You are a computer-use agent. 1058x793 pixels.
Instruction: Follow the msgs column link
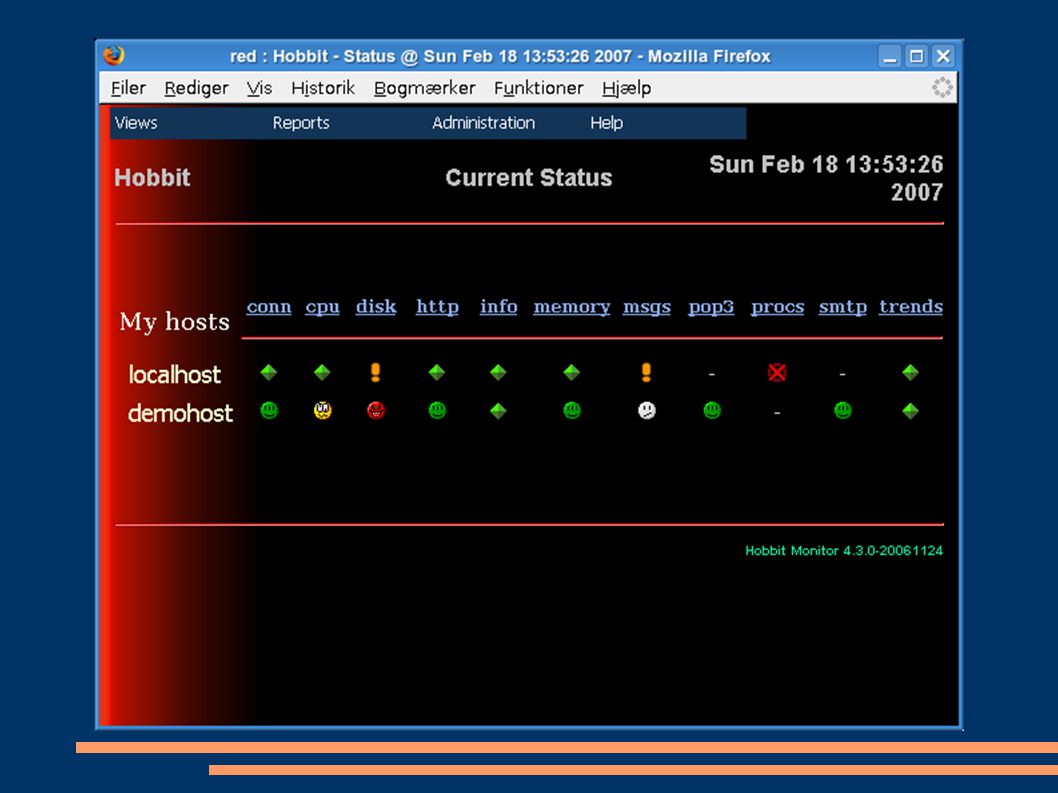pyautogui.click(x=646, y=306)
